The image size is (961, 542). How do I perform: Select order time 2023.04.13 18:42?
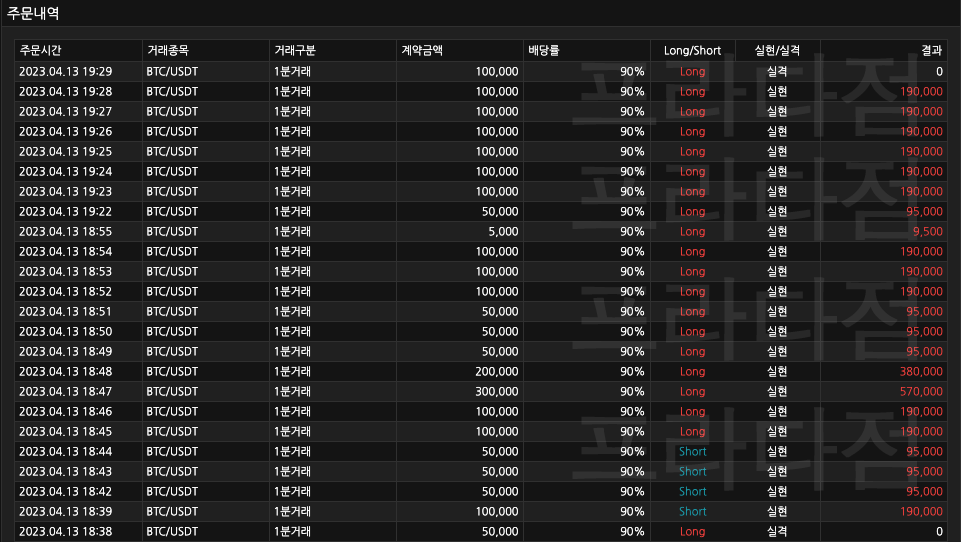[66, 492]
